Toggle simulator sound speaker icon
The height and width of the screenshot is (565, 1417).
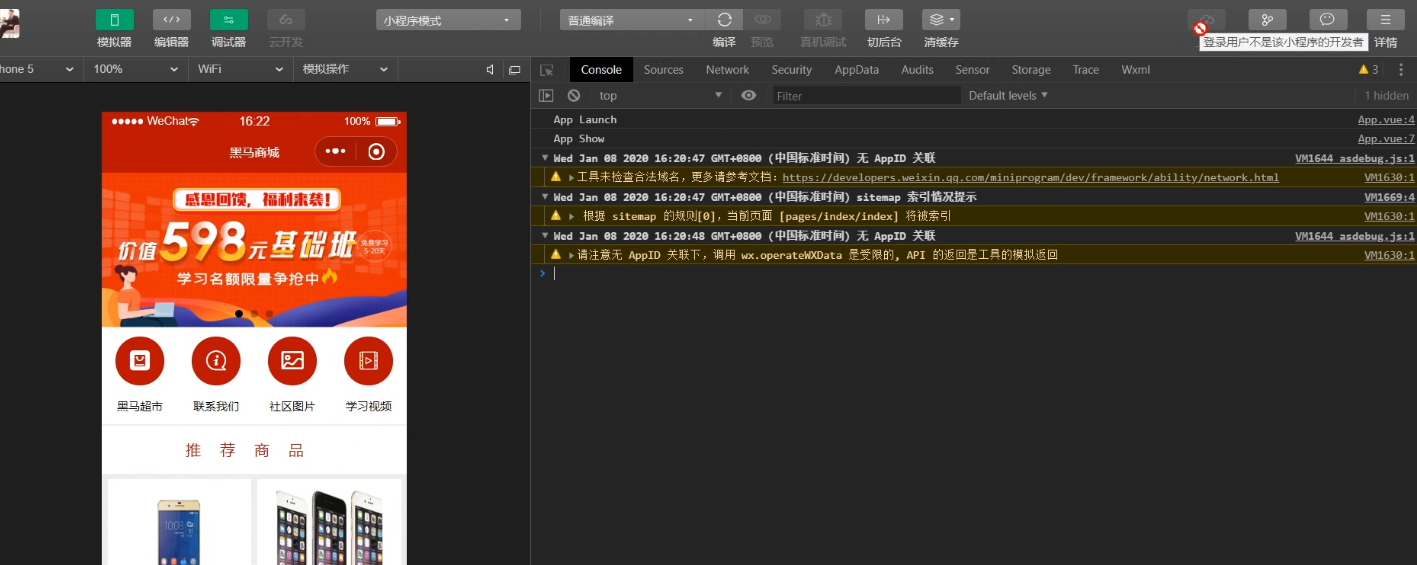pos(490,70)
